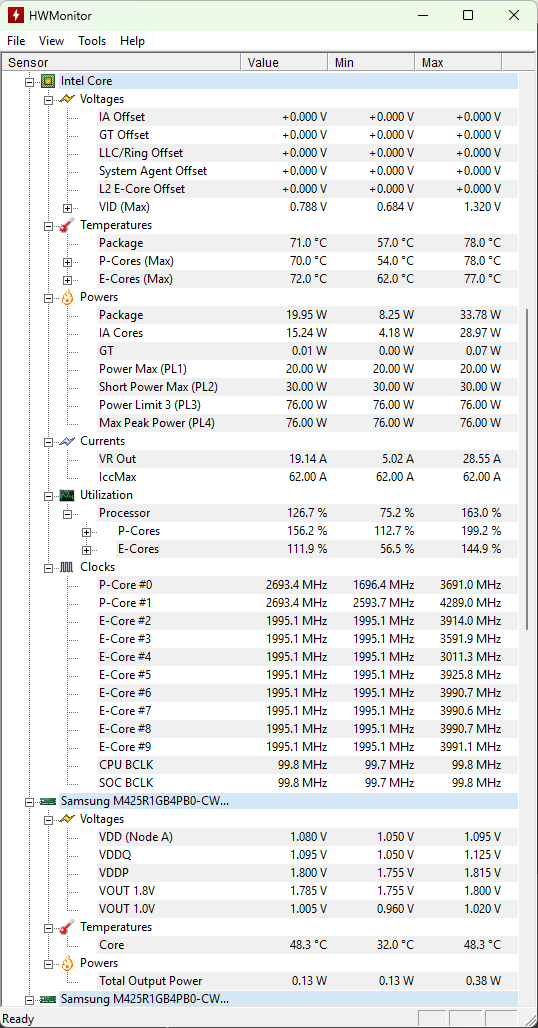Click the Sensor column header

(x=121, y=62)
